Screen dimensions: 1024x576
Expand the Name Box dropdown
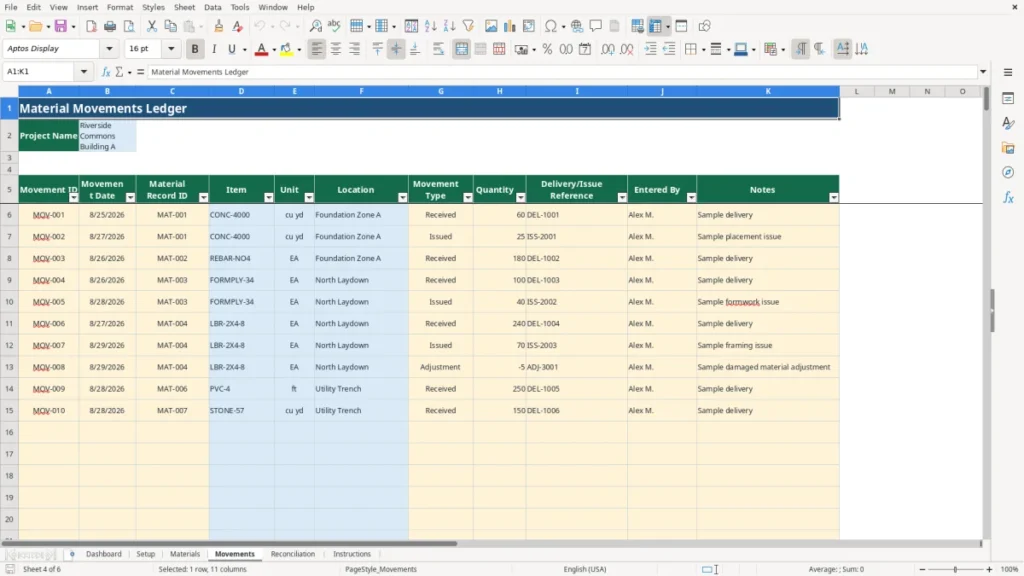click(x=84, y=72)
